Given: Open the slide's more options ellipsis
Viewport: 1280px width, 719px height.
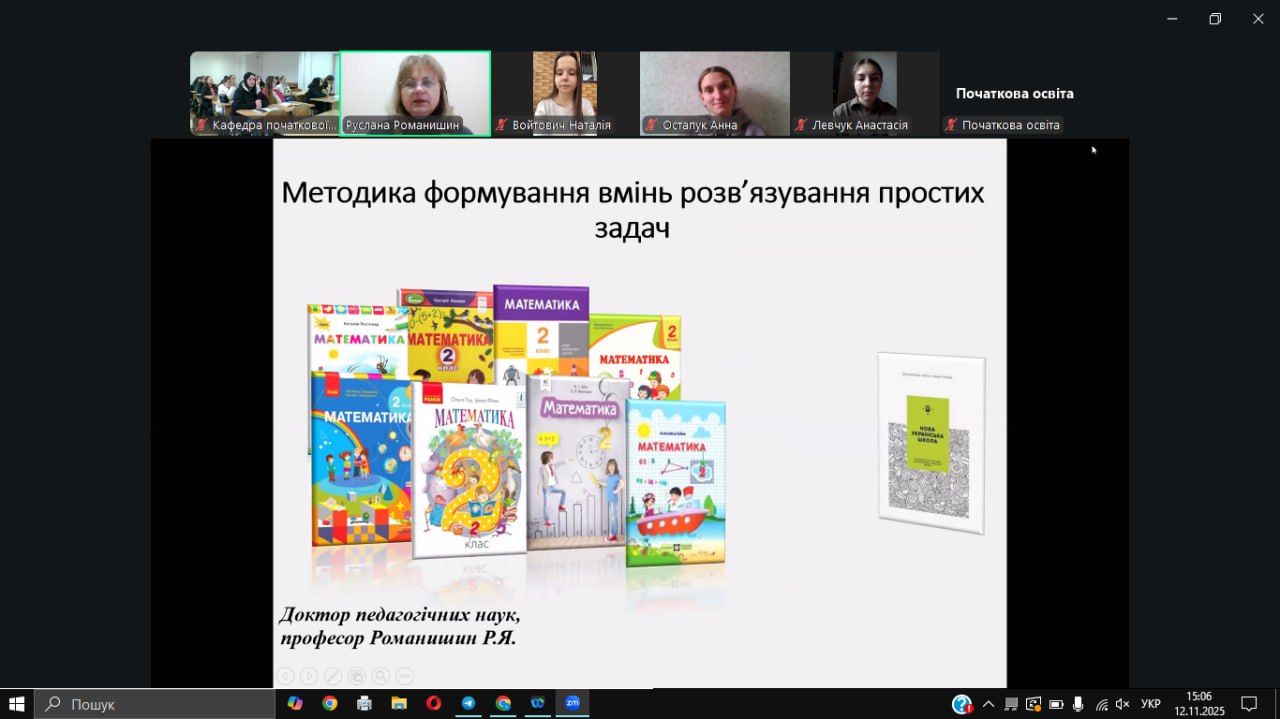Looking at the screenshot, I should tap(404, 676).
